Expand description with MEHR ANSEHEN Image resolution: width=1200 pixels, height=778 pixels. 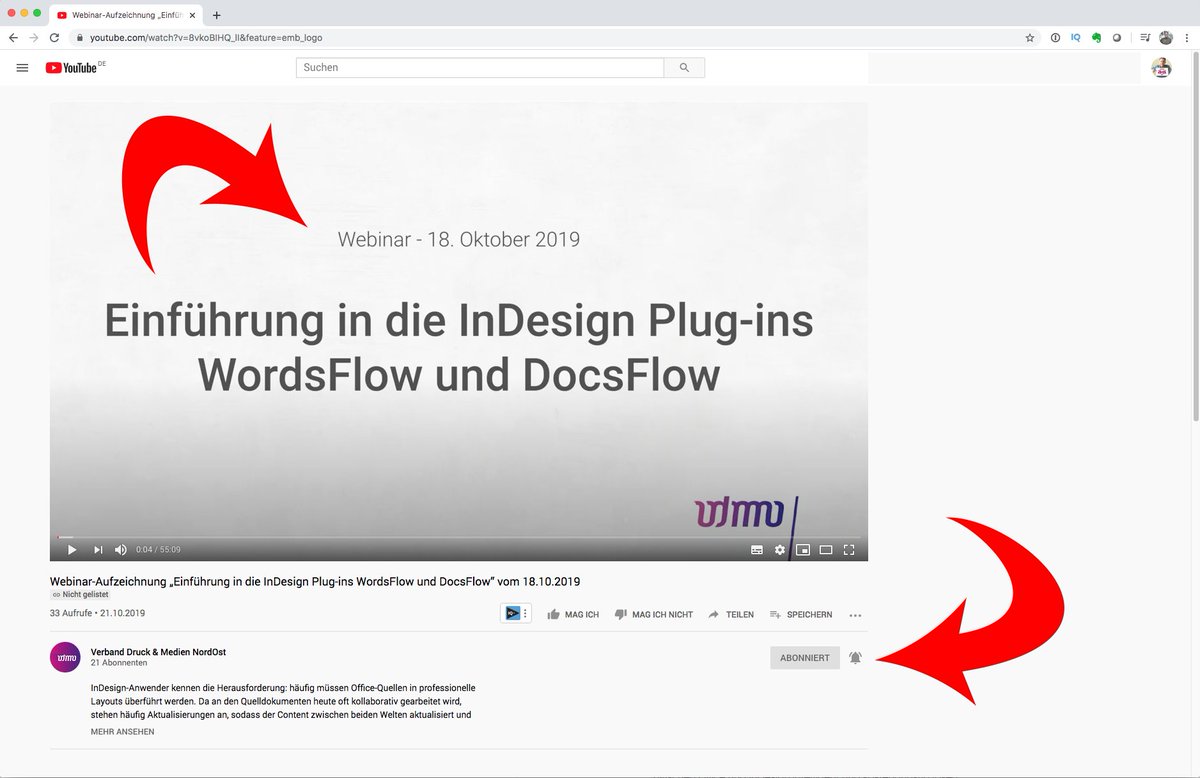click(x=122, y=732)
